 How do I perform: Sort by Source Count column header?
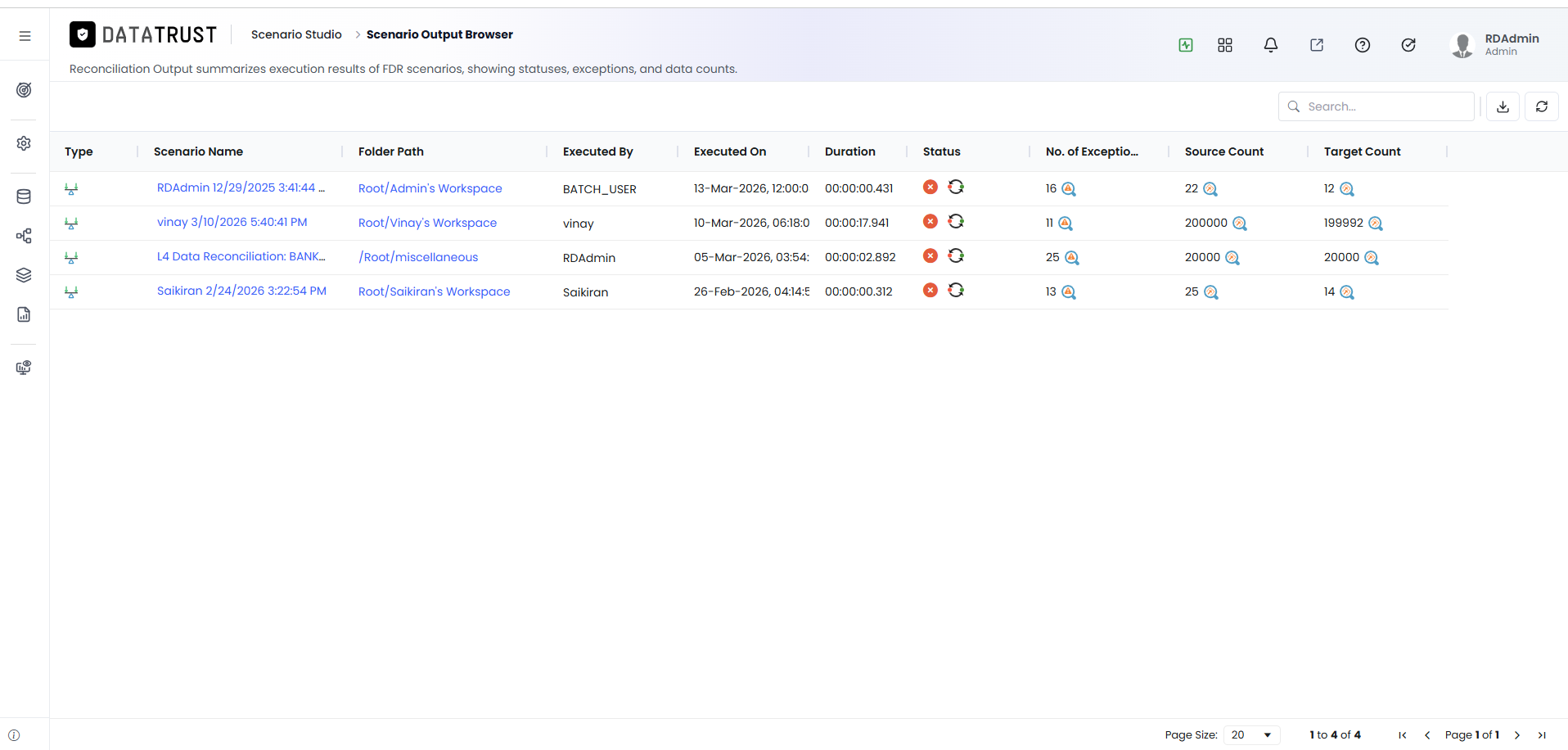(1224, 151)
